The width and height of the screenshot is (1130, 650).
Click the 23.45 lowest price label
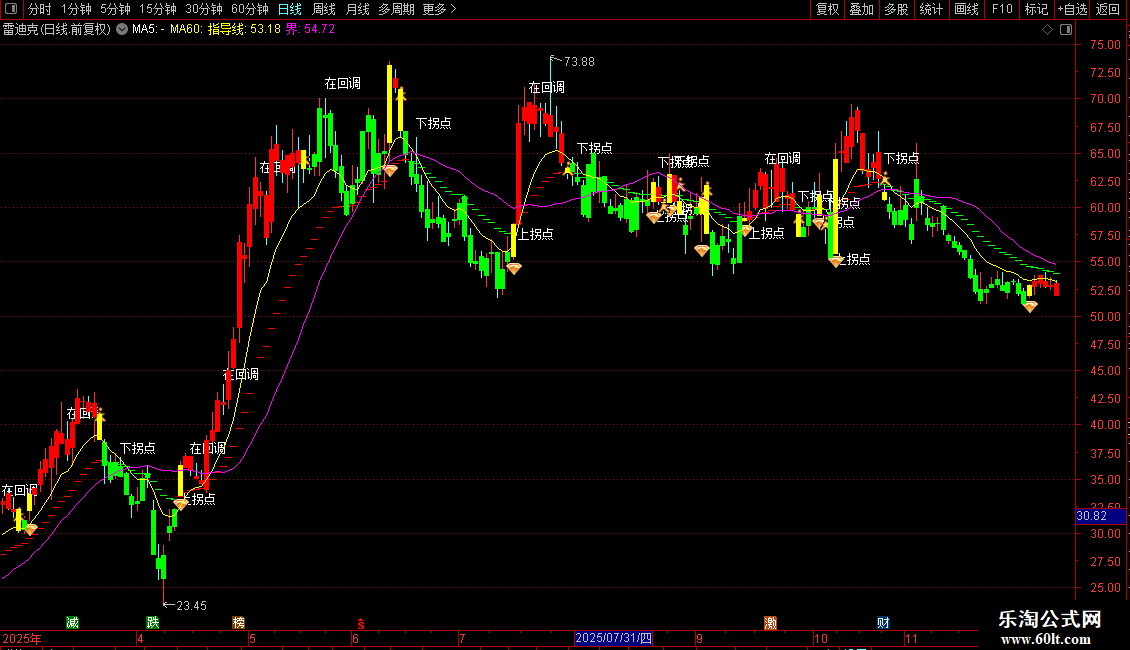[x=191, y=605]
